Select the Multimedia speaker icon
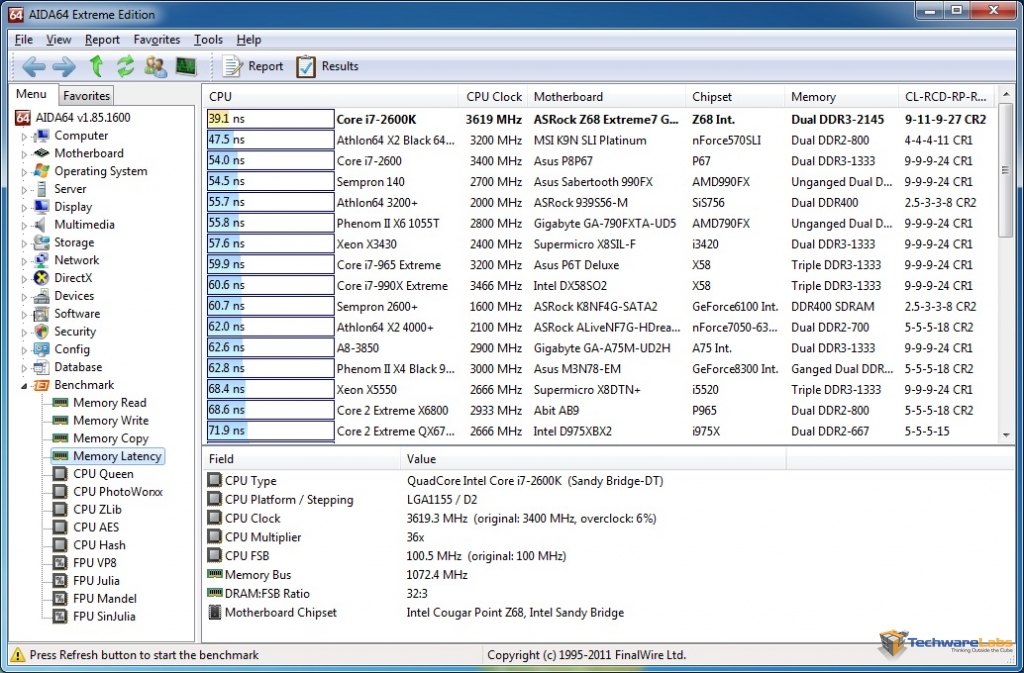Viewport: 1024px width, 673px height. (x=42, y=225)
